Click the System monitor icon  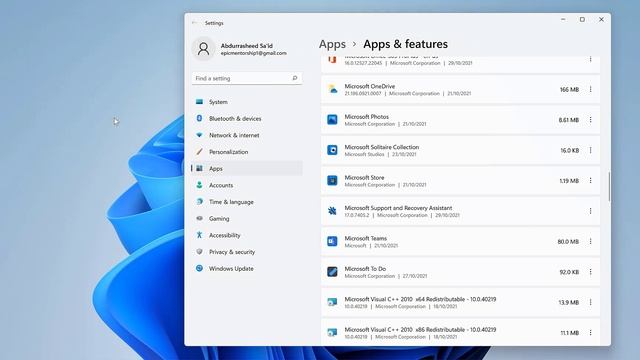pyautogui.click(x=199, y=102)
